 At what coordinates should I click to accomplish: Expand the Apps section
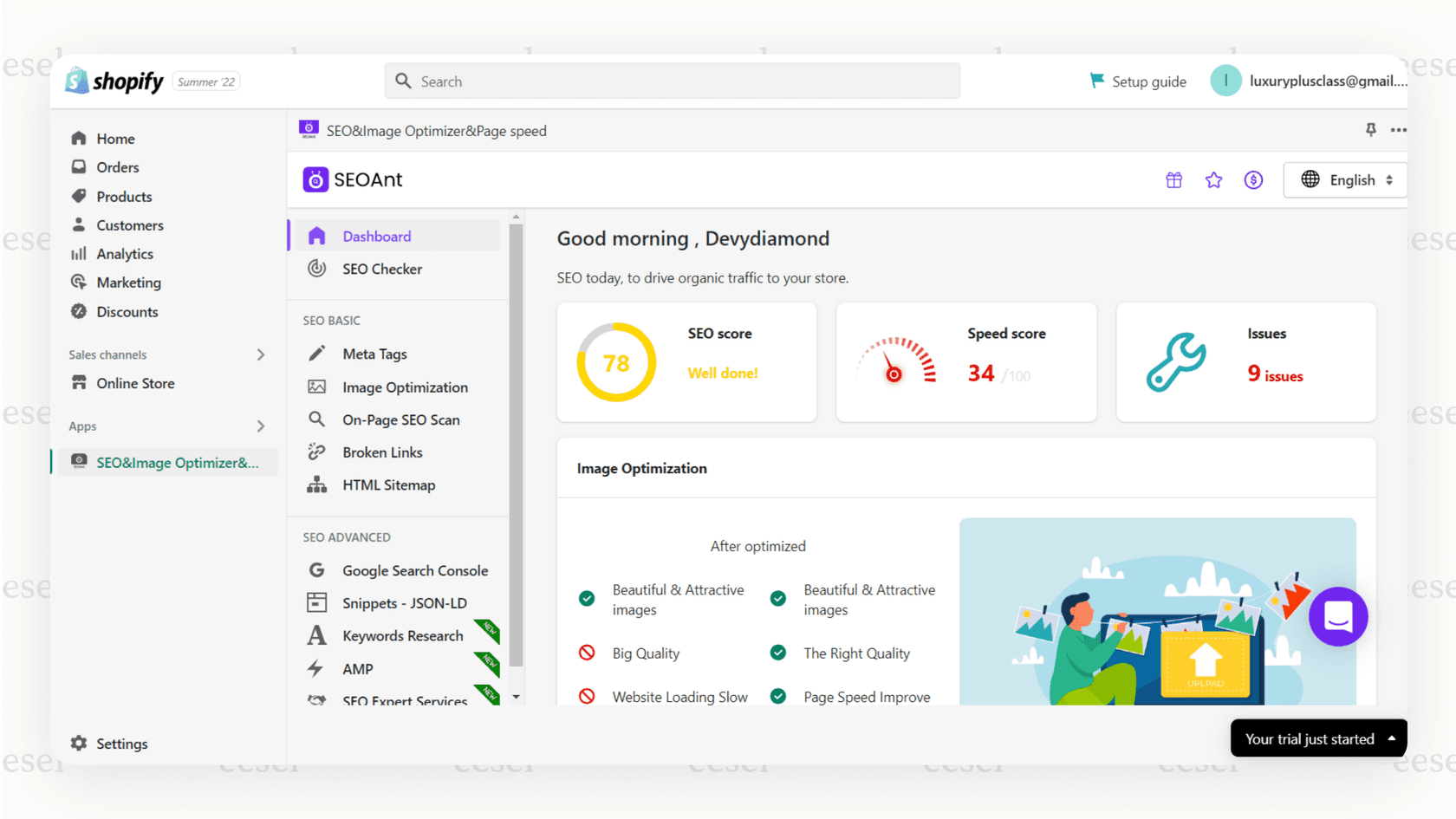click(260, 426)
